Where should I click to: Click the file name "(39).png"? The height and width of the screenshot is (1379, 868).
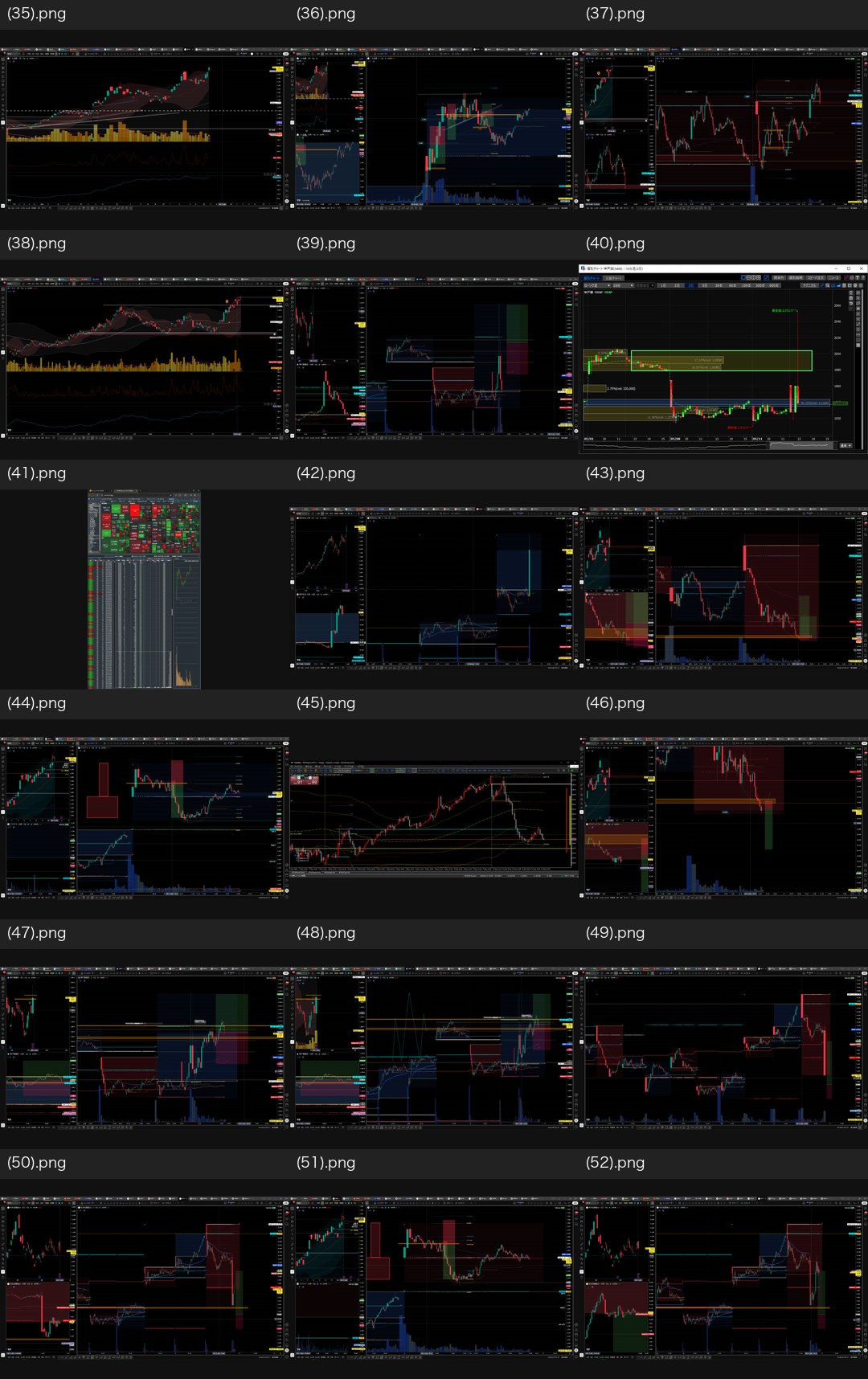[x=326, y=243]
